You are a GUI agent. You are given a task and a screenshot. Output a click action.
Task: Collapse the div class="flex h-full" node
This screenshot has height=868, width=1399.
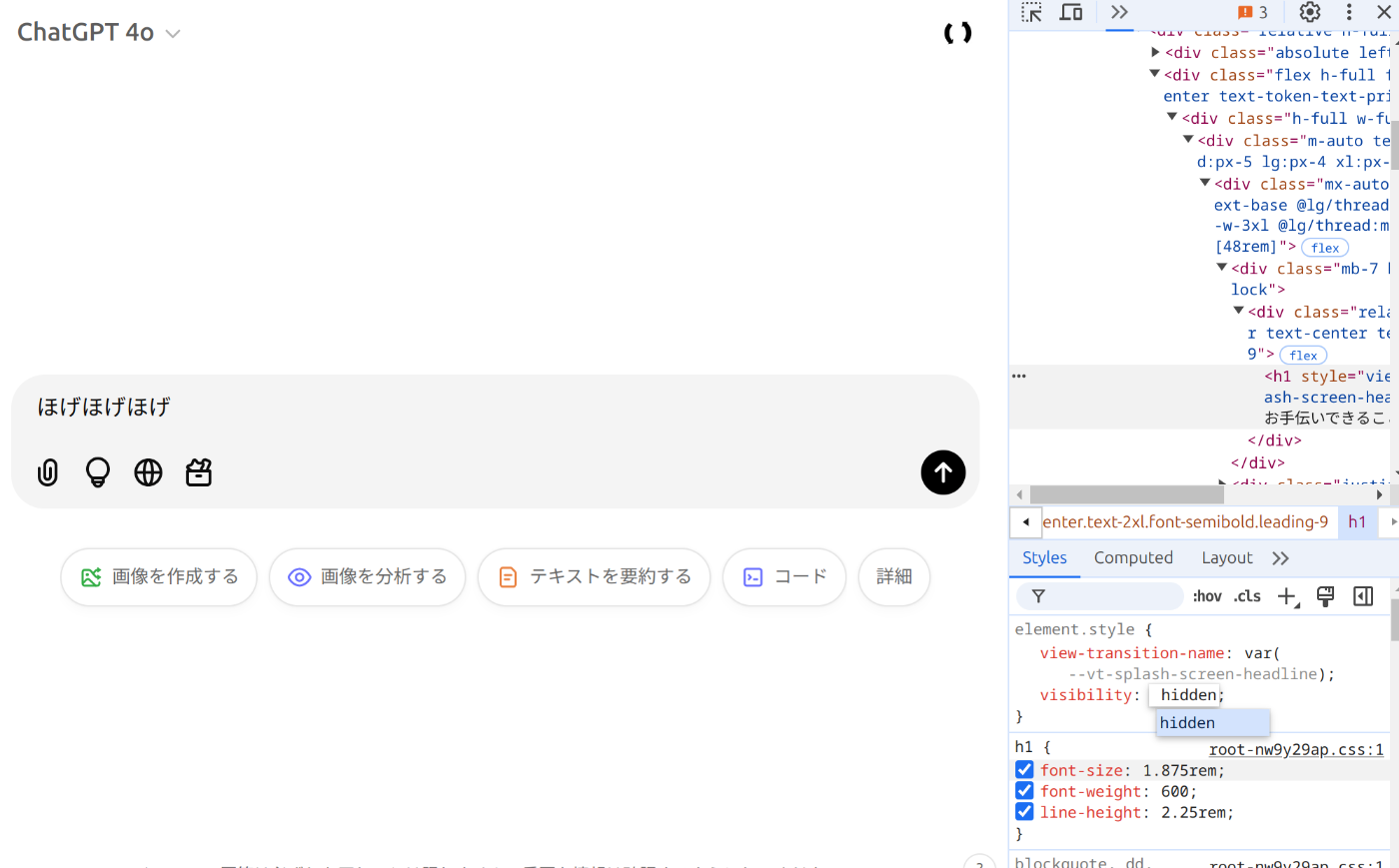coord(1154,74)
